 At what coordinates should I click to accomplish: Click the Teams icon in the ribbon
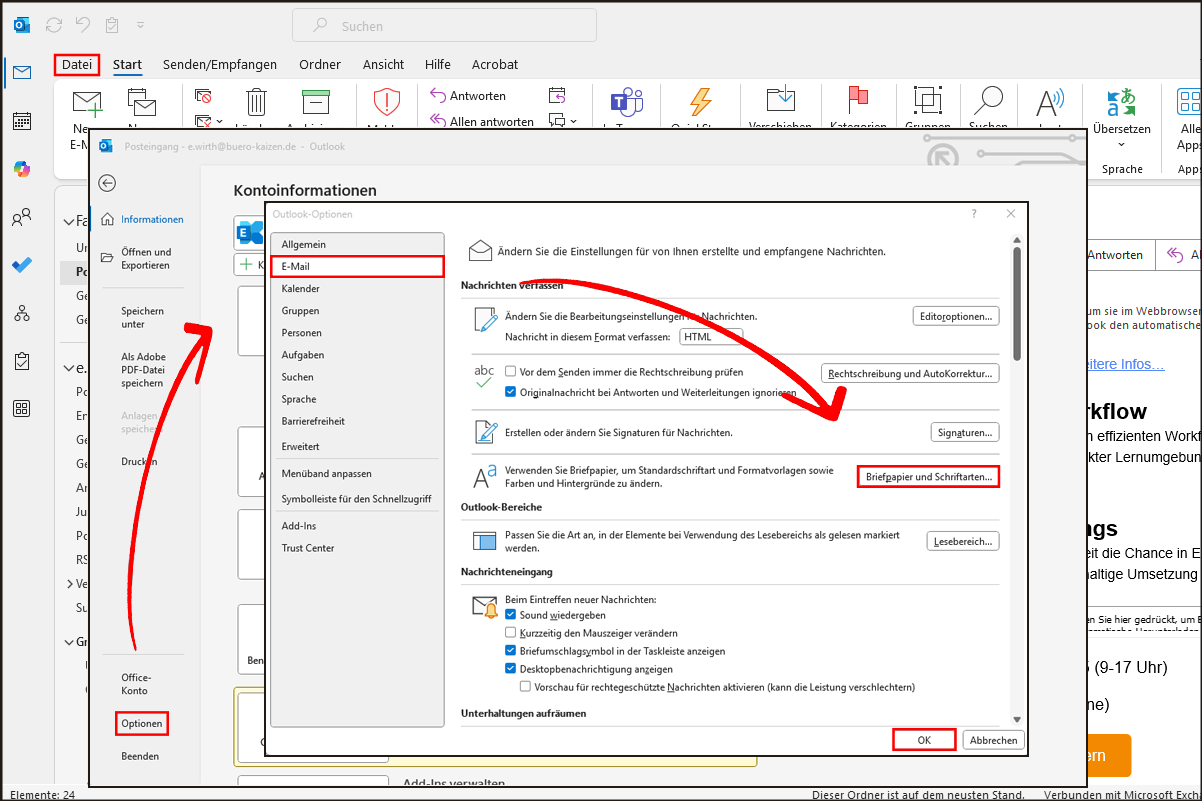[x=625, y=102]
